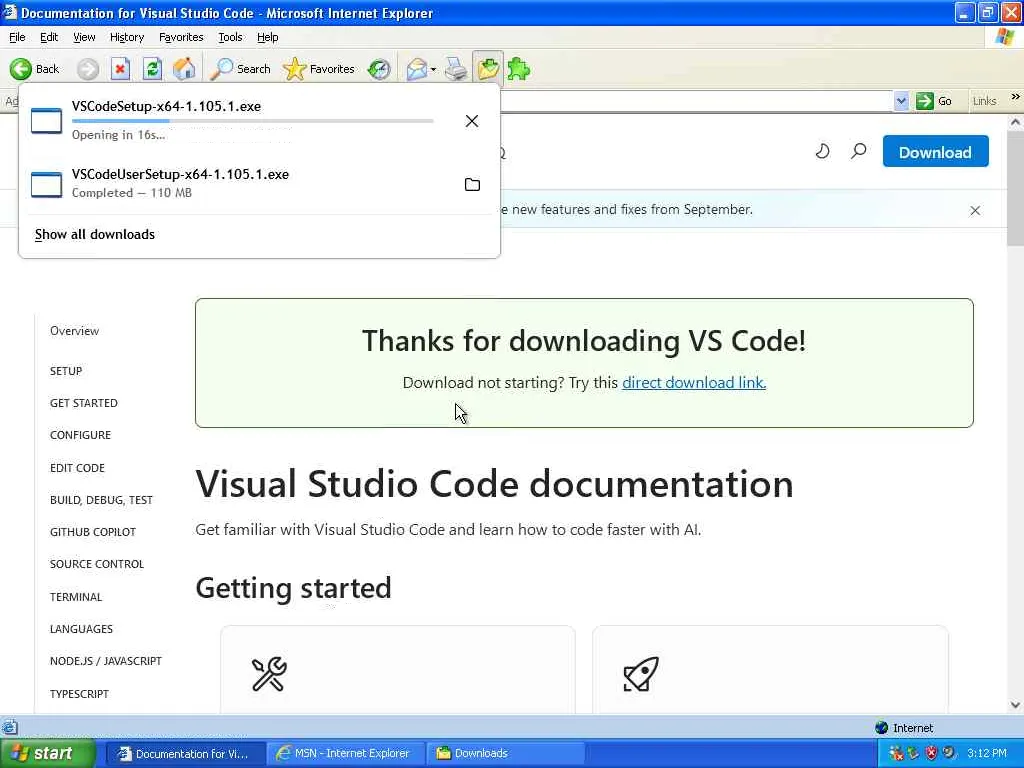The height and width of the screenshot is (768, 1024).
Task: Click Internet zone indicator in status bar
Action: click(x=904, y=728)
